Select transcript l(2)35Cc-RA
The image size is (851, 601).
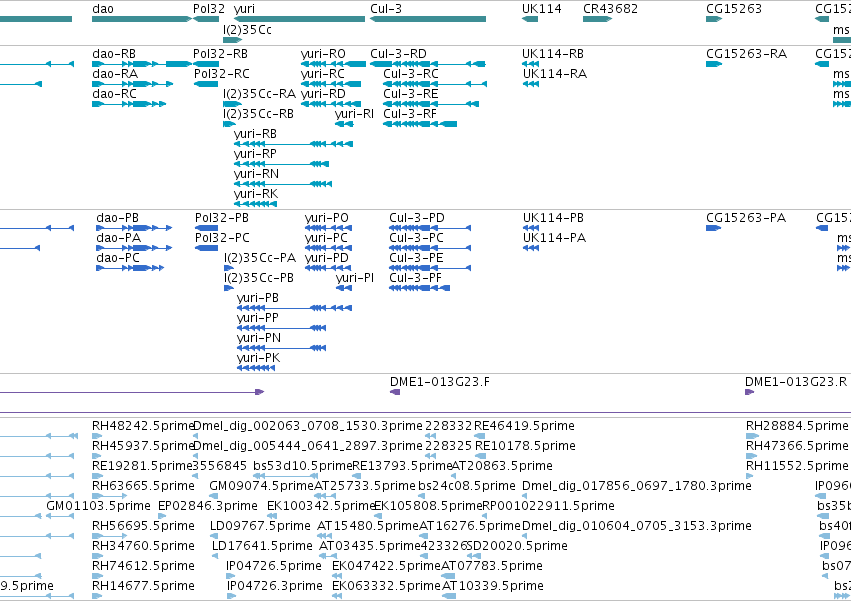[x=259, y=94]
